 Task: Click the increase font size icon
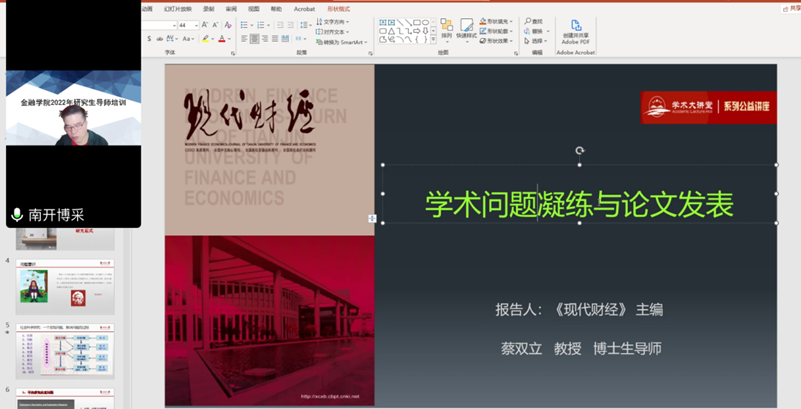tap(205, 24)
